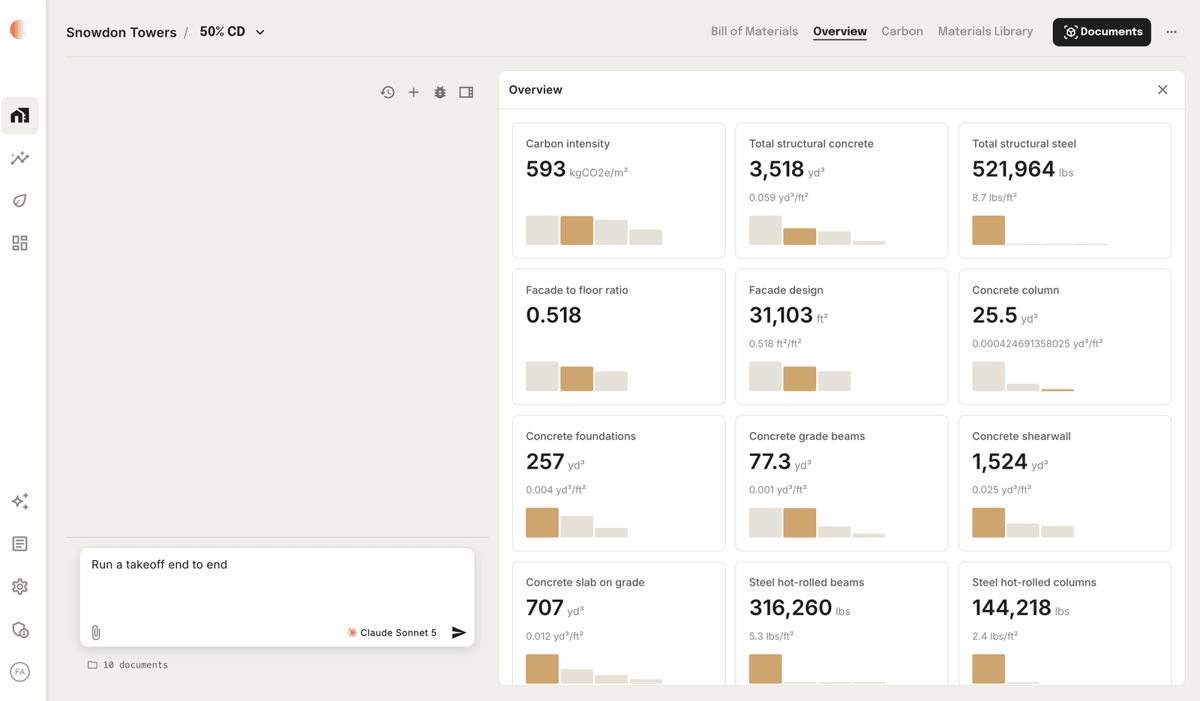1200x701 pixels.
Task: Open the Materials Library tab
Action: 985,32
